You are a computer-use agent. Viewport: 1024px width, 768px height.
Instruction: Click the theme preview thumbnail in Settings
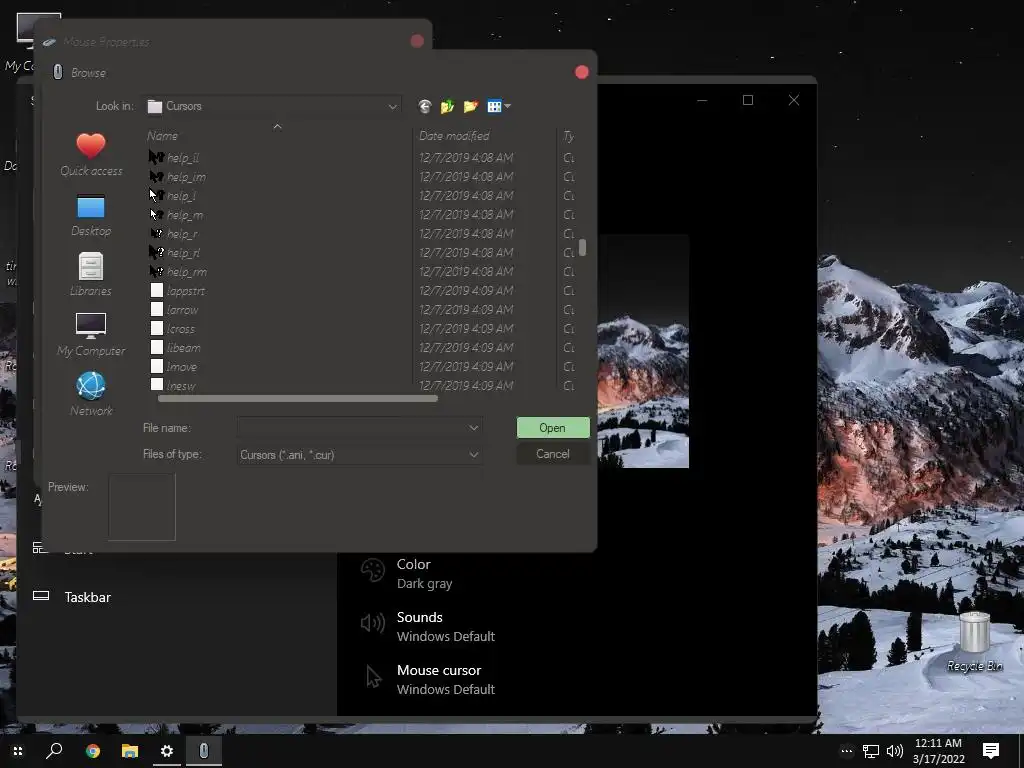(643, 351)
